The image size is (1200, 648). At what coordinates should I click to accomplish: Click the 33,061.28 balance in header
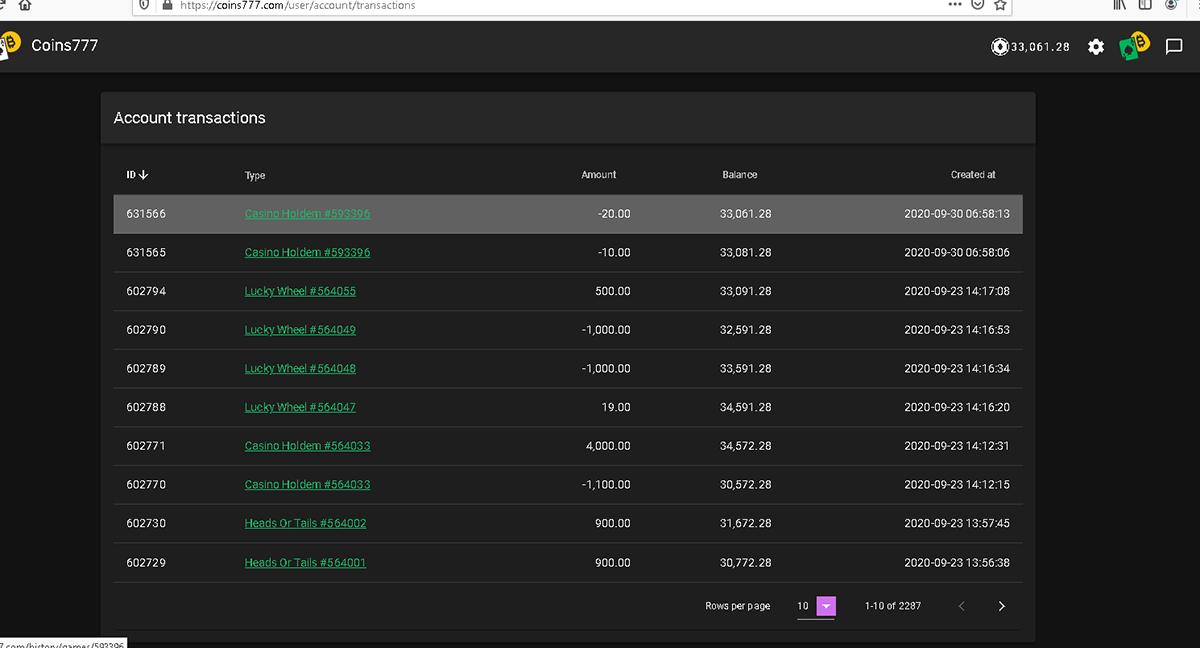tap(1040, 47)
